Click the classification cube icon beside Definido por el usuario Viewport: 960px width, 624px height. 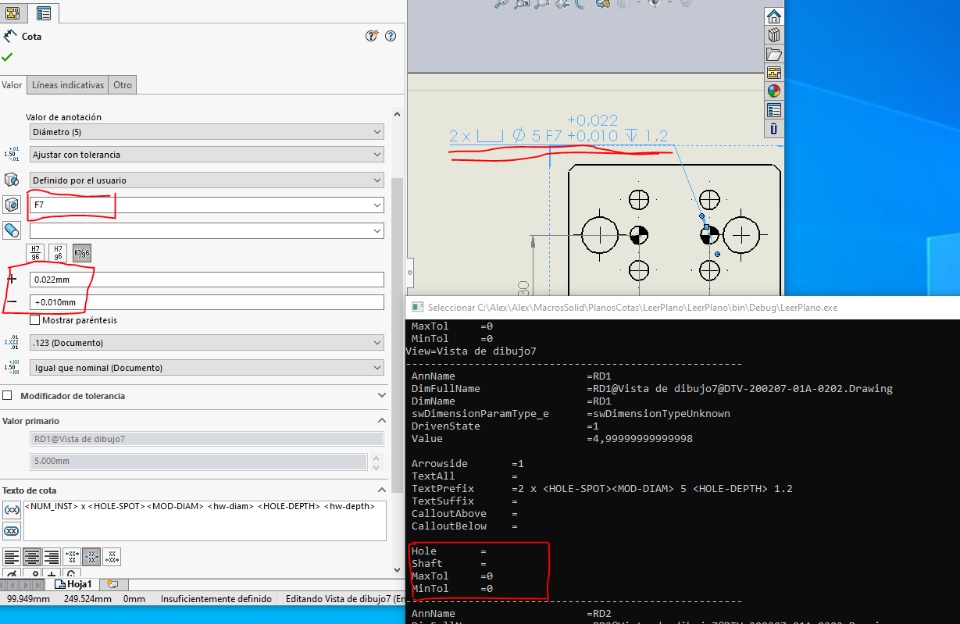click(x=11, y=180)
